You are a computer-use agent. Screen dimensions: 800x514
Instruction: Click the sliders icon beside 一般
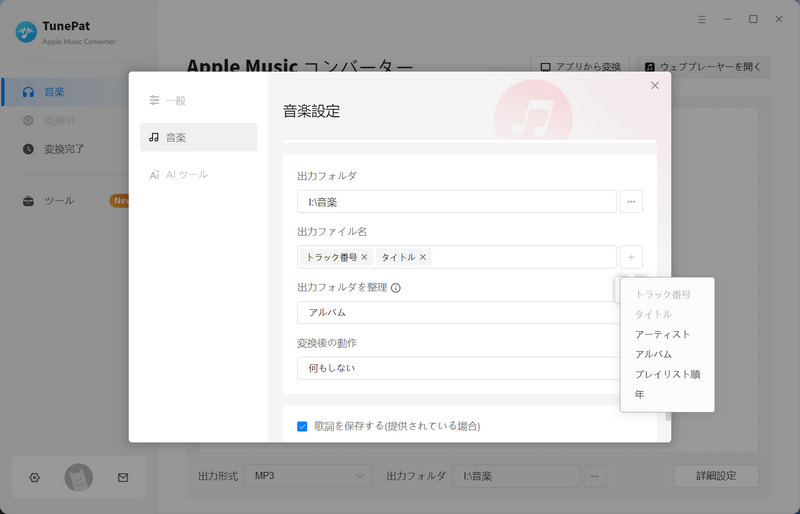point(154,100)
